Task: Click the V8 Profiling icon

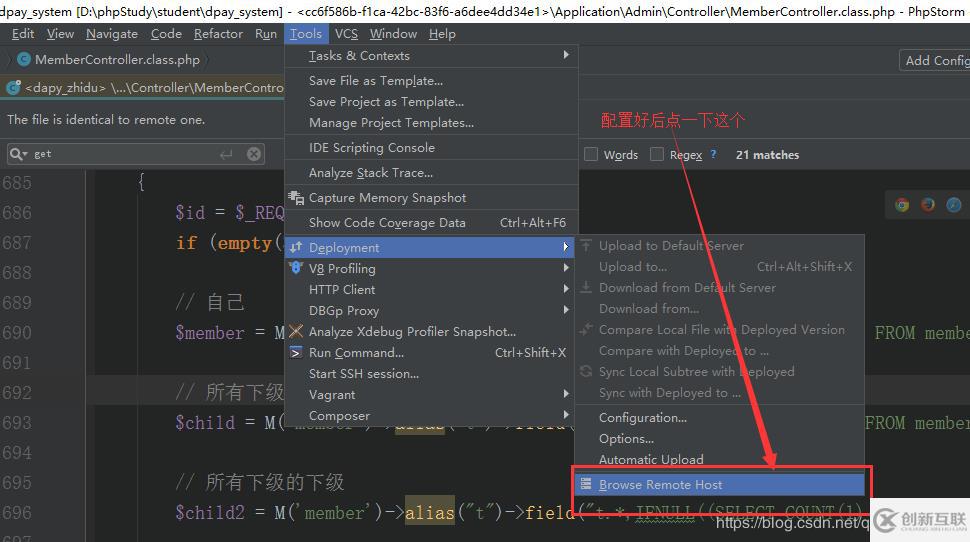Action: coord(296,269)
